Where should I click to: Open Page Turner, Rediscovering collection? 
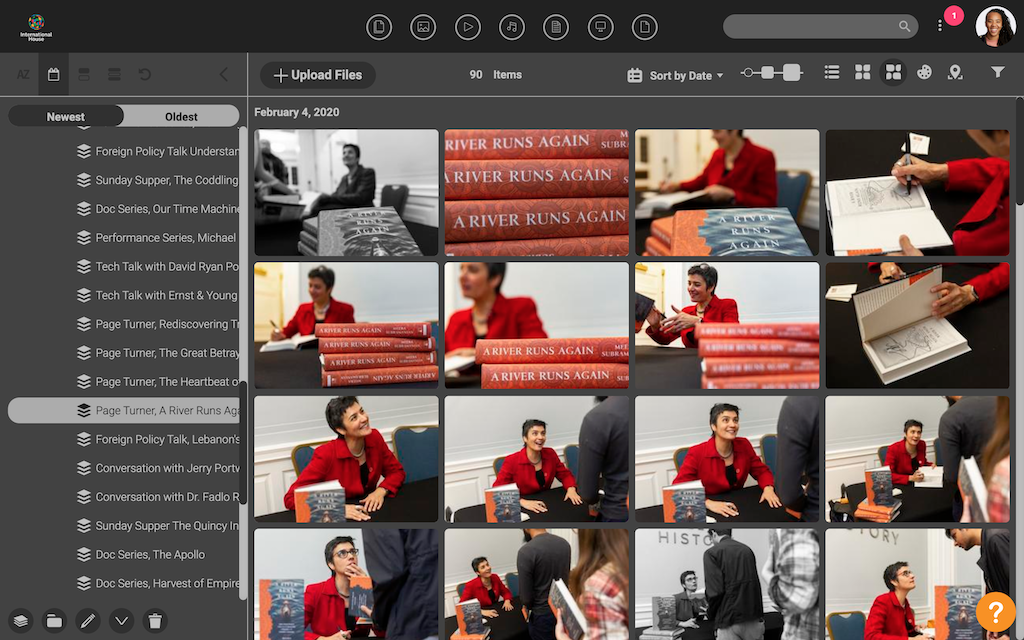157,324
